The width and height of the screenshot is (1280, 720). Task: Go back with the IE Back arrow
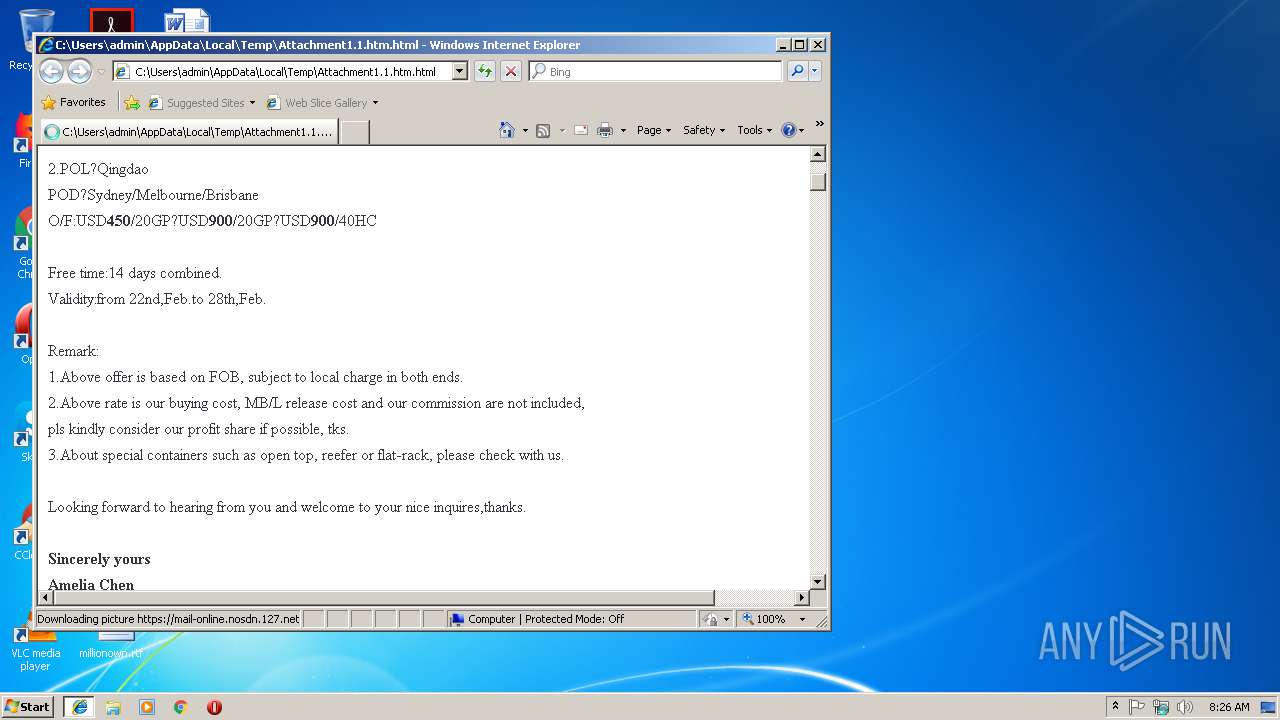tap(51, 71)
